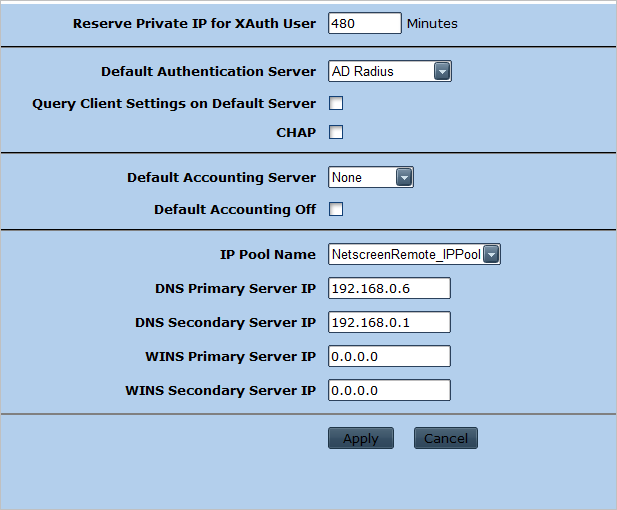617x510 pixels.
Task: Click the Cancel button
Action: (446, 438)
